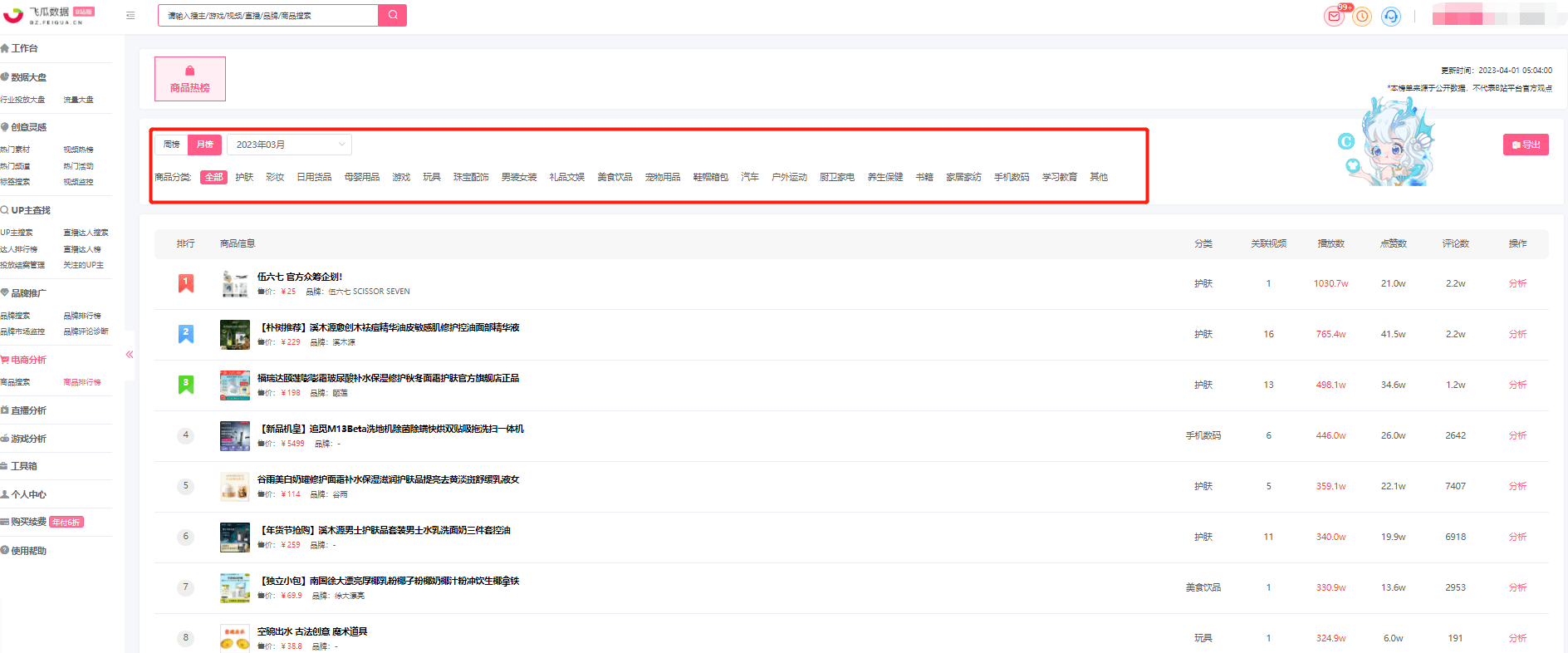
Task: Select 全部 category filter
Action: [x=214, y=177]
